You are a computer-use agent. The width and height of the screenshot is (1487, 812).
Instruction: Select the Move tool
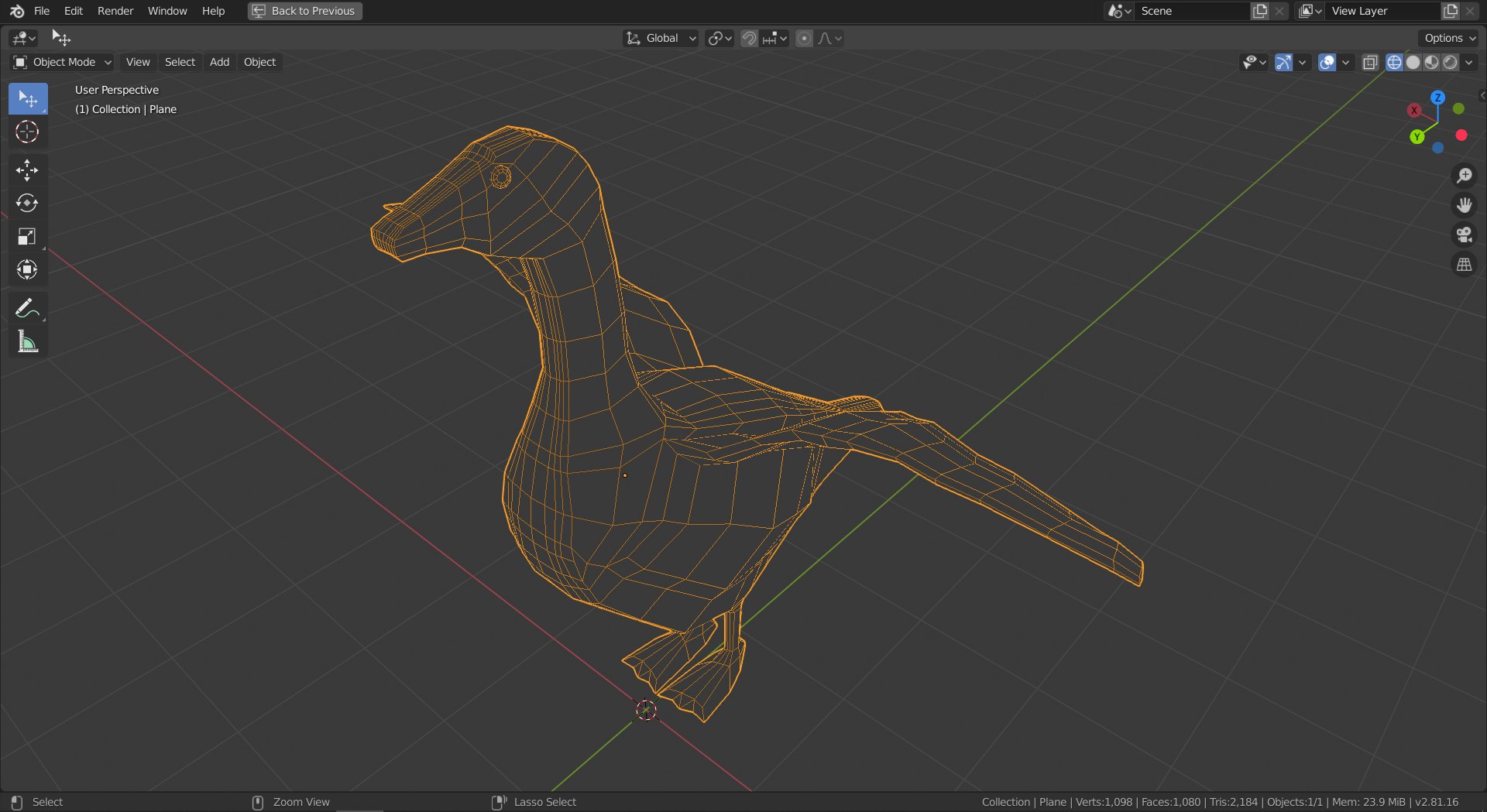28,170
